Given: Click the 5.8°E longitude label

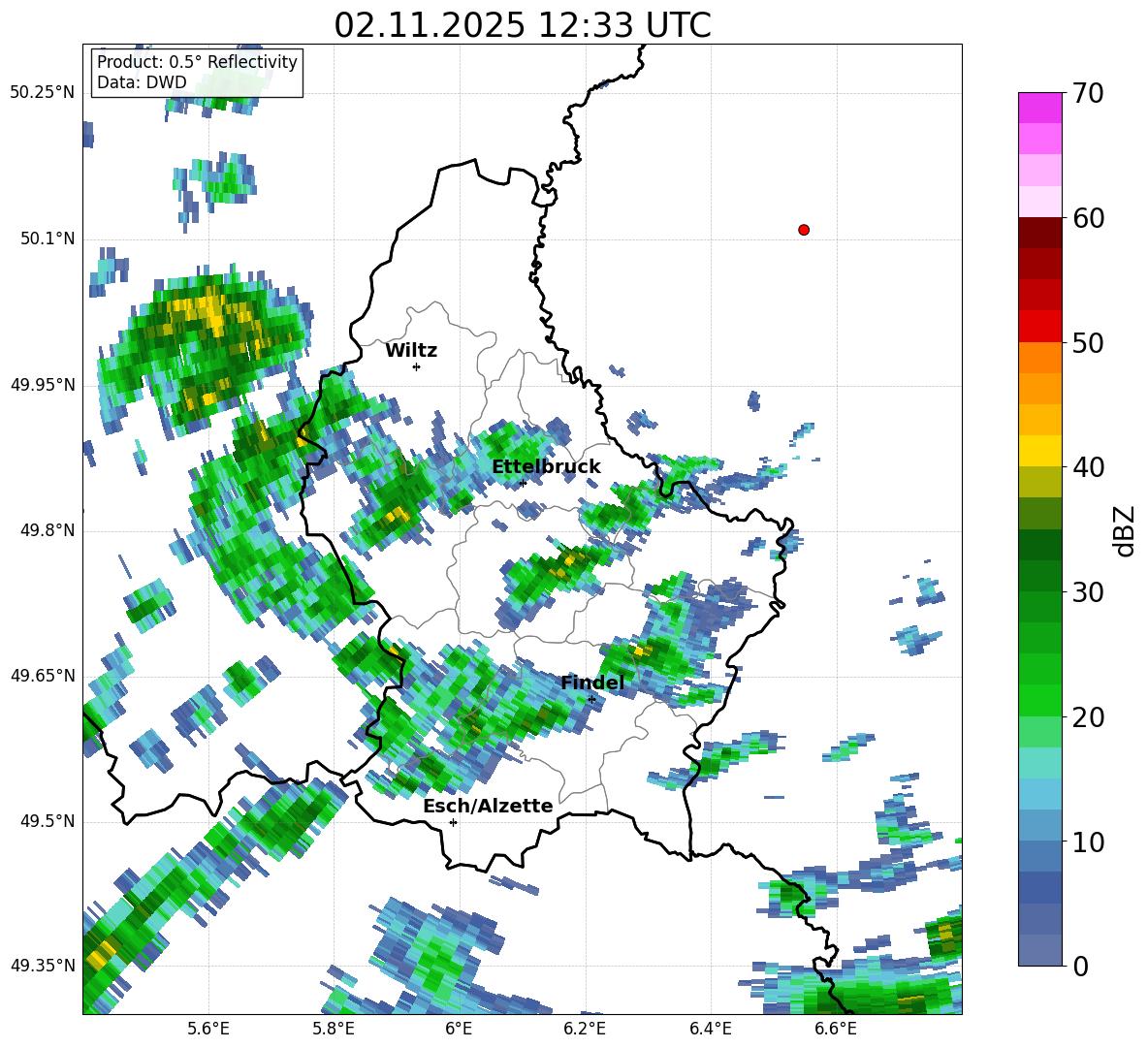Looking at the screenshot, I should pos(334,1030).
